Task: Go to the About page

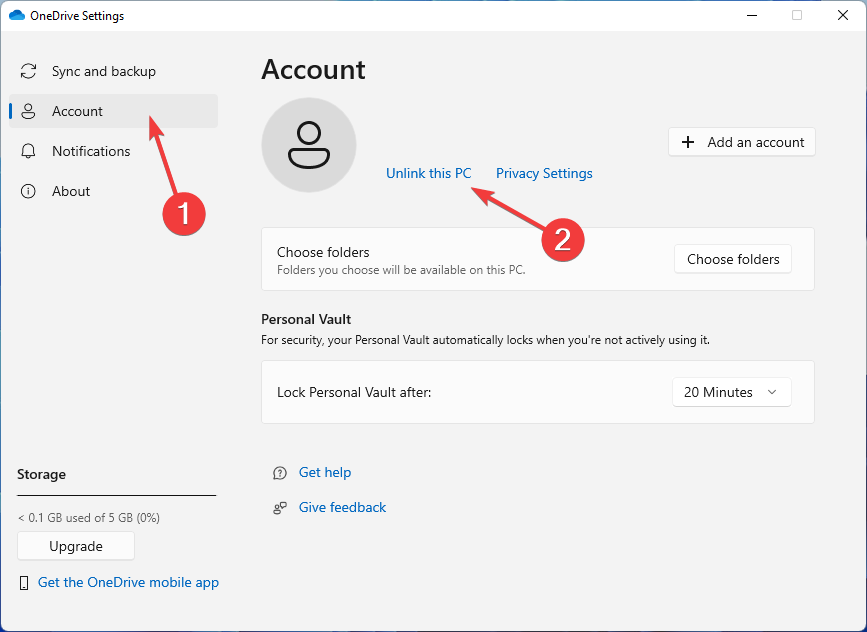Action: 113,191
